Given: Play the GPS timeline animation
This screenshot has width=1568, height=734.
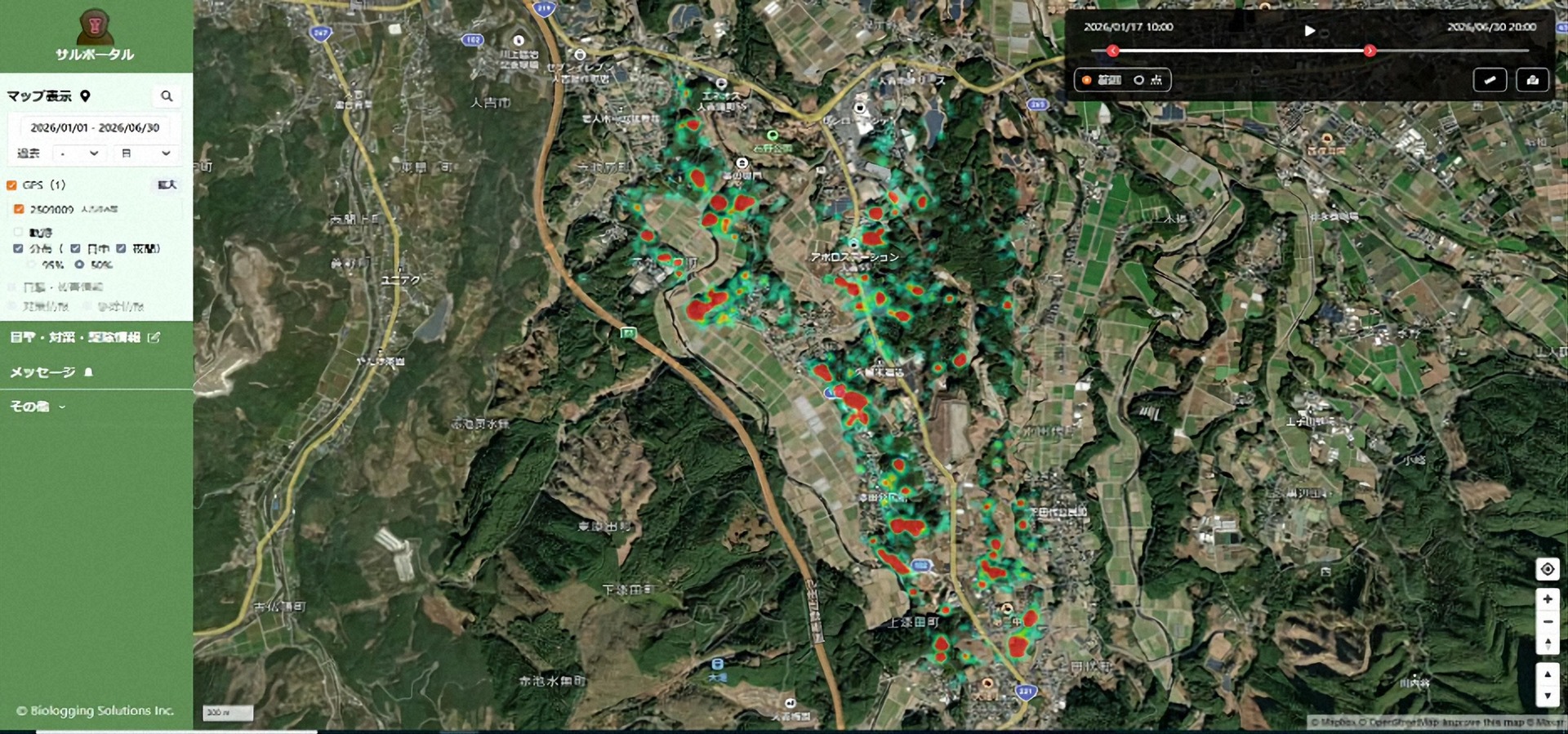Looking at the screenshot, I should coord(1309,30).
